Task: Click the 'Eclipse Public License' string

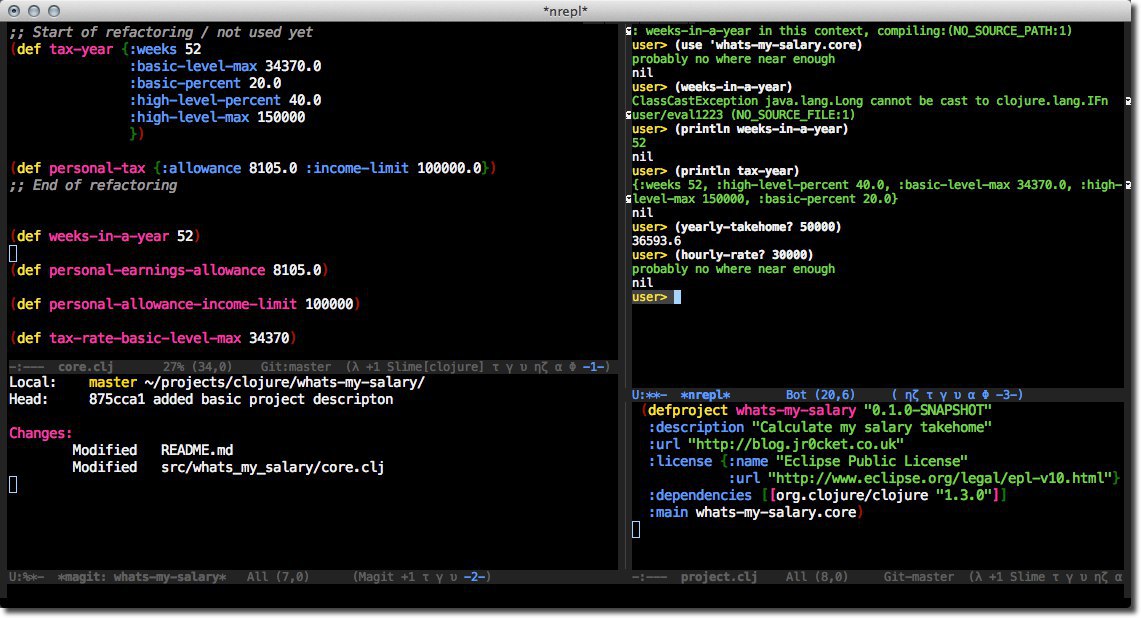Action: [872, 461]
